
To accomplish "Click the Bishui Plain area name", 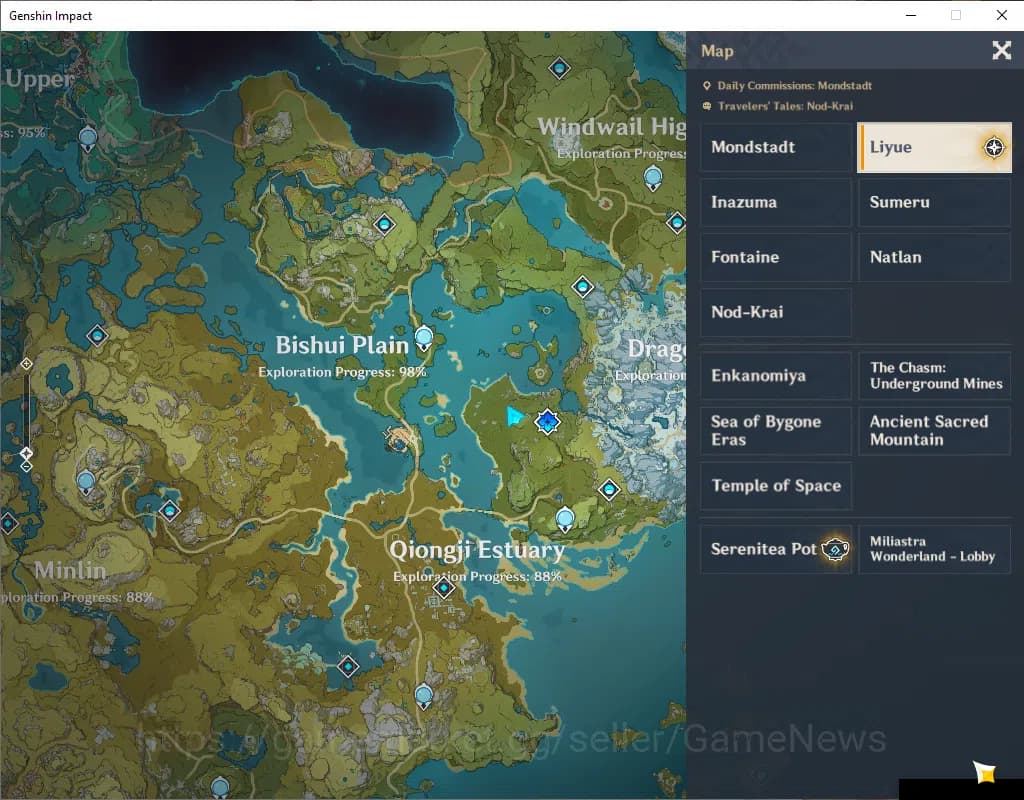I will tap(342, 345).
